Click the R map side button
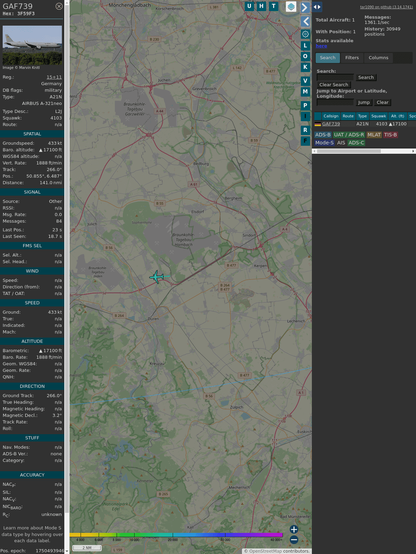This screenshot has width=416, height=554. tap(305, 130)
